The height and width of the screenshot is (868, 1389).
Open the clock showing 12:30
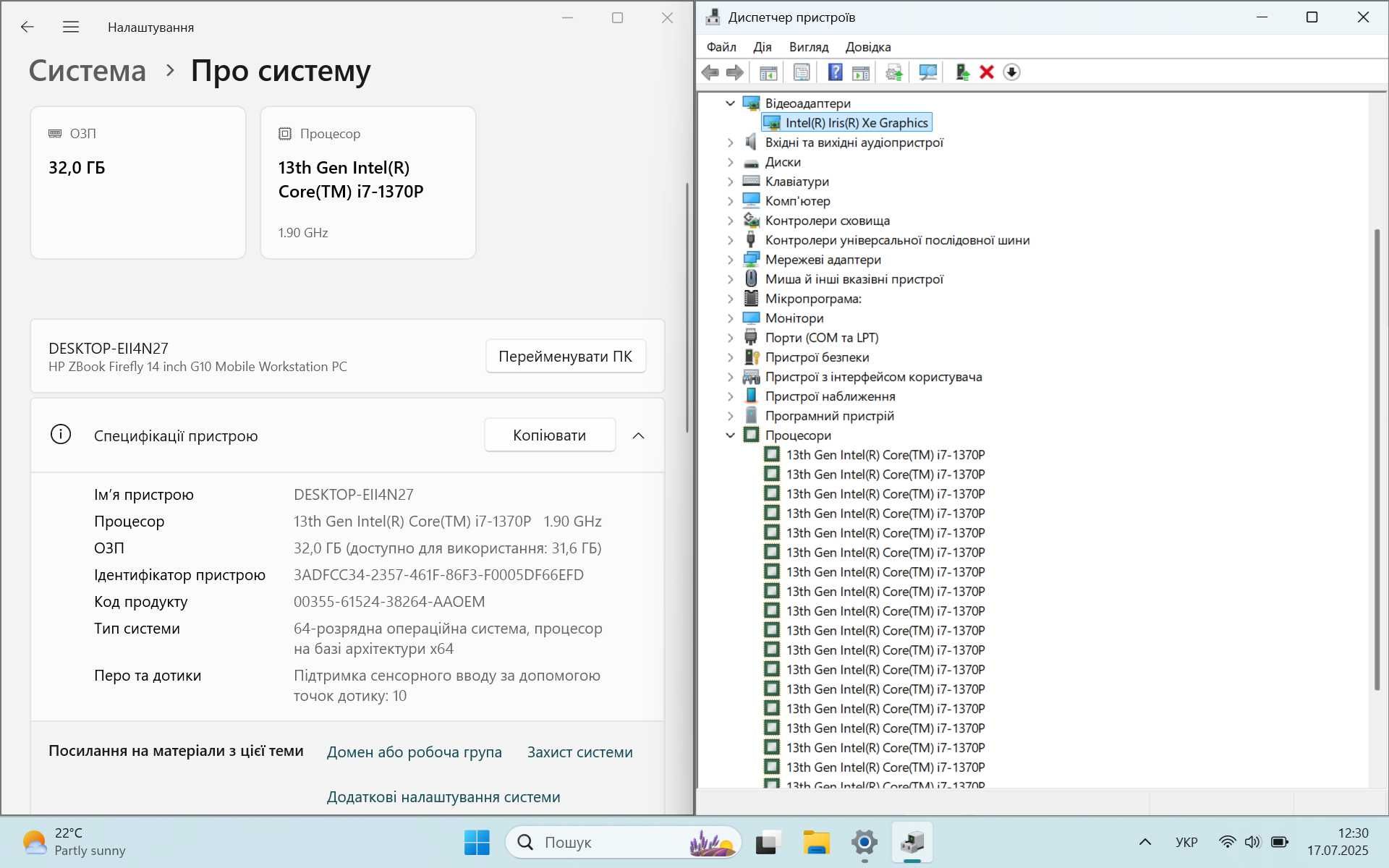[x=1338, y=842]
